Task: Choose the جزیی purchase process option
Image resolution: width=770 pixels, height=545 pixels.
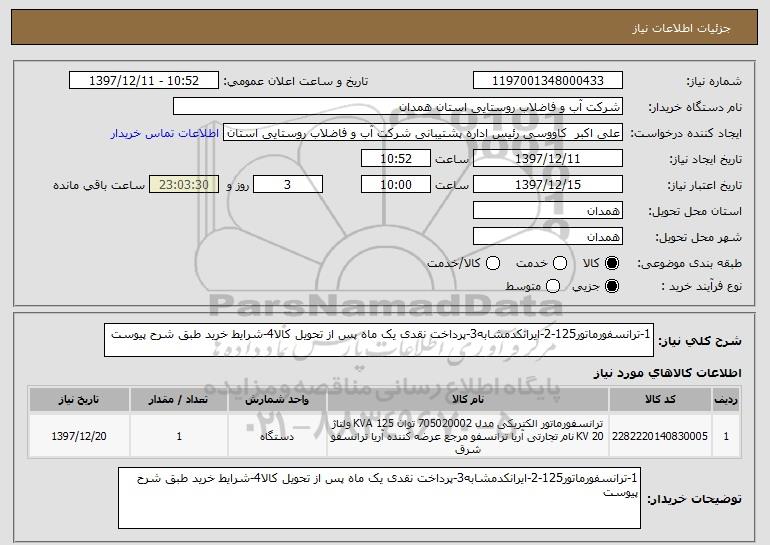Action: pos(612,286)
